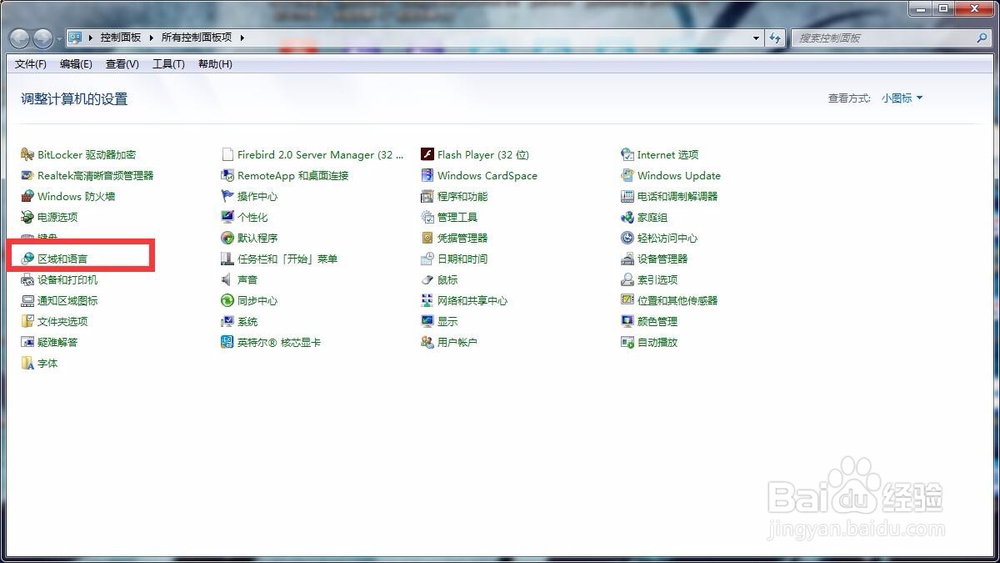Open the 程序和功能 link

click(462, 196)
